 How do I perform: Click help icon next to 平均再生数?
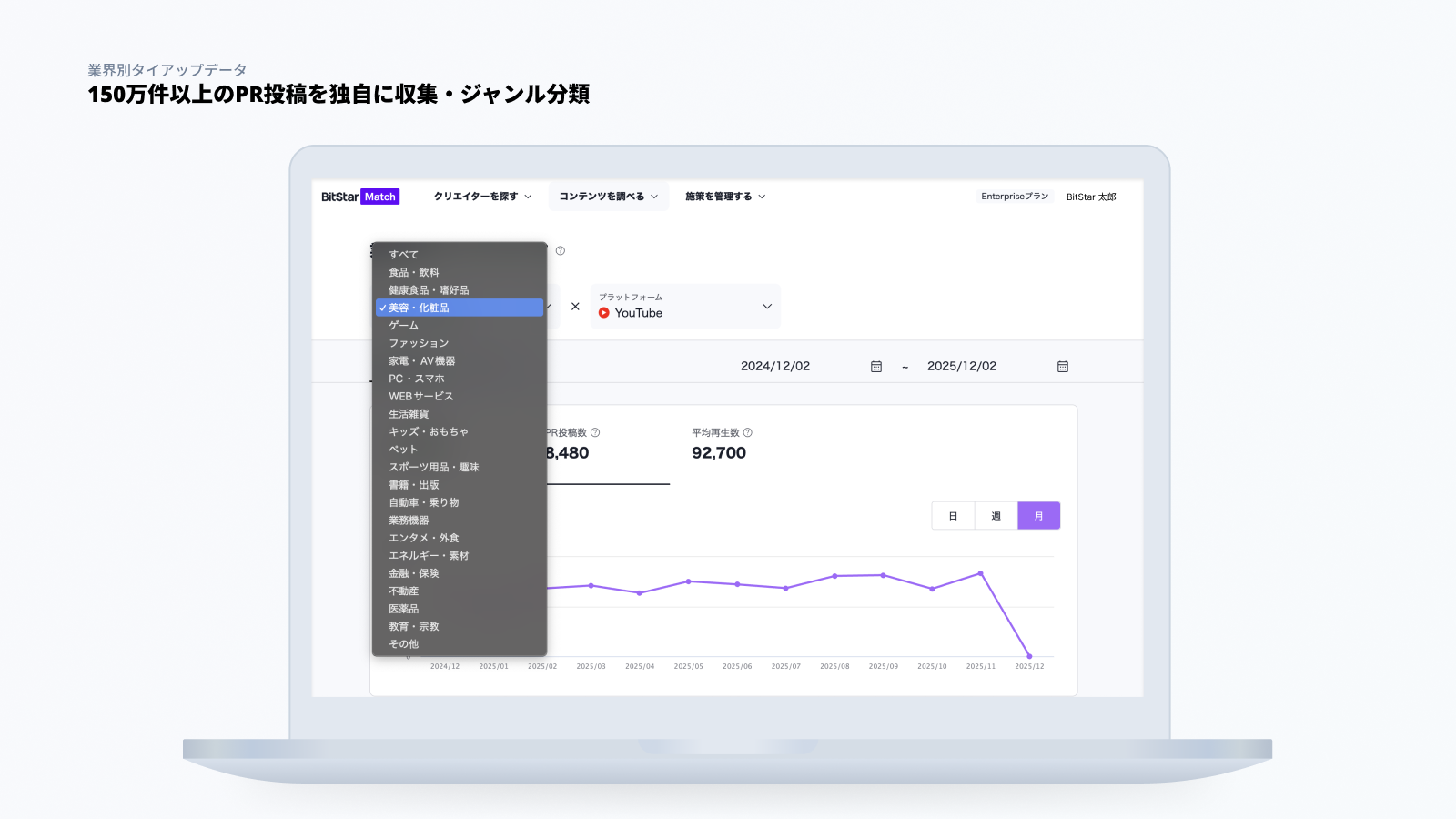pos(748,433)
